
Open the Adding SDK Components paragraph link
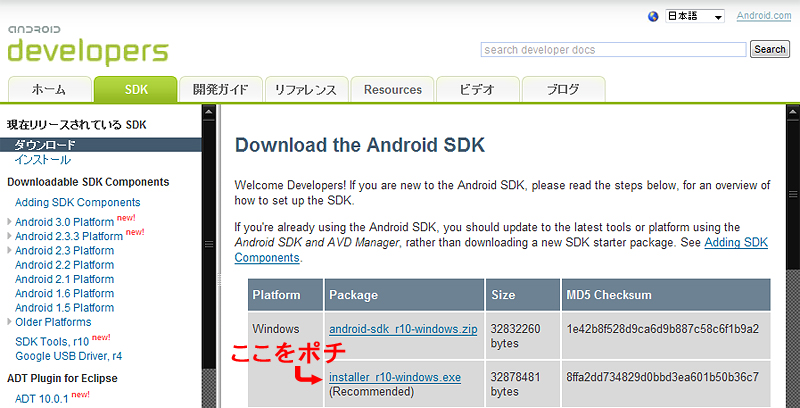501,250
